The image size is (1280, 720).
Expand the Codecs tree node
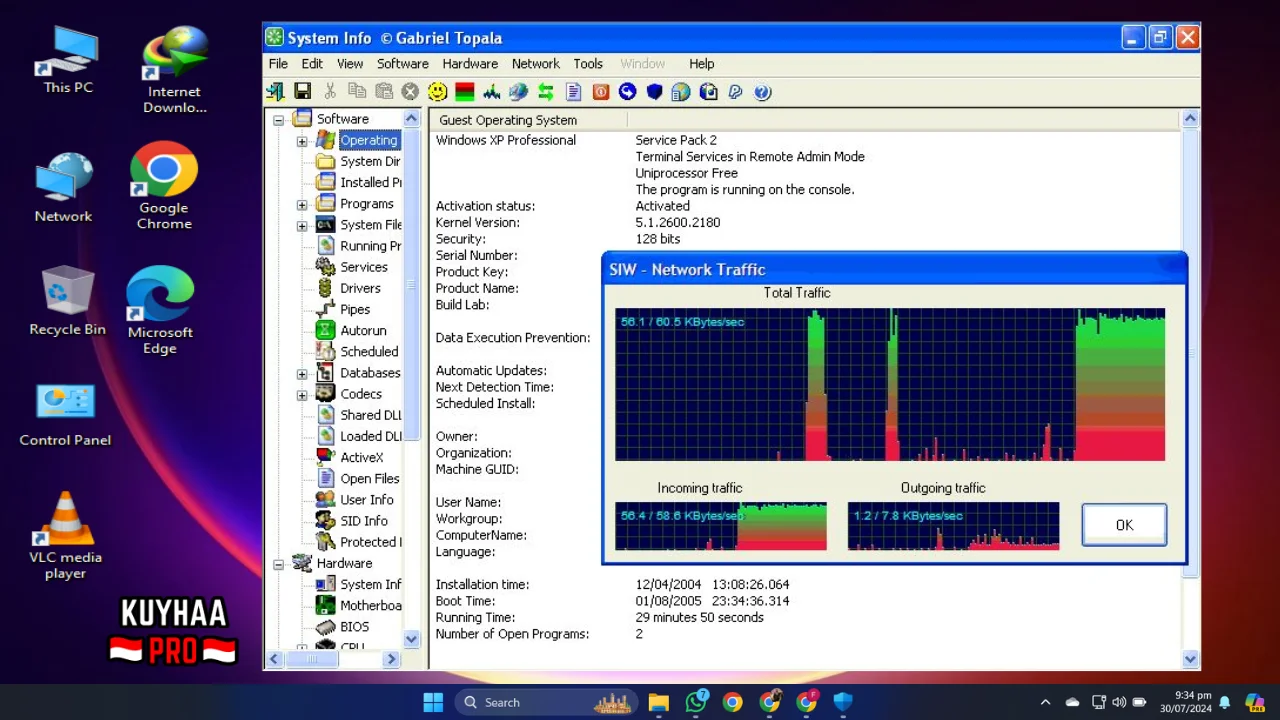tap(302, 394)
